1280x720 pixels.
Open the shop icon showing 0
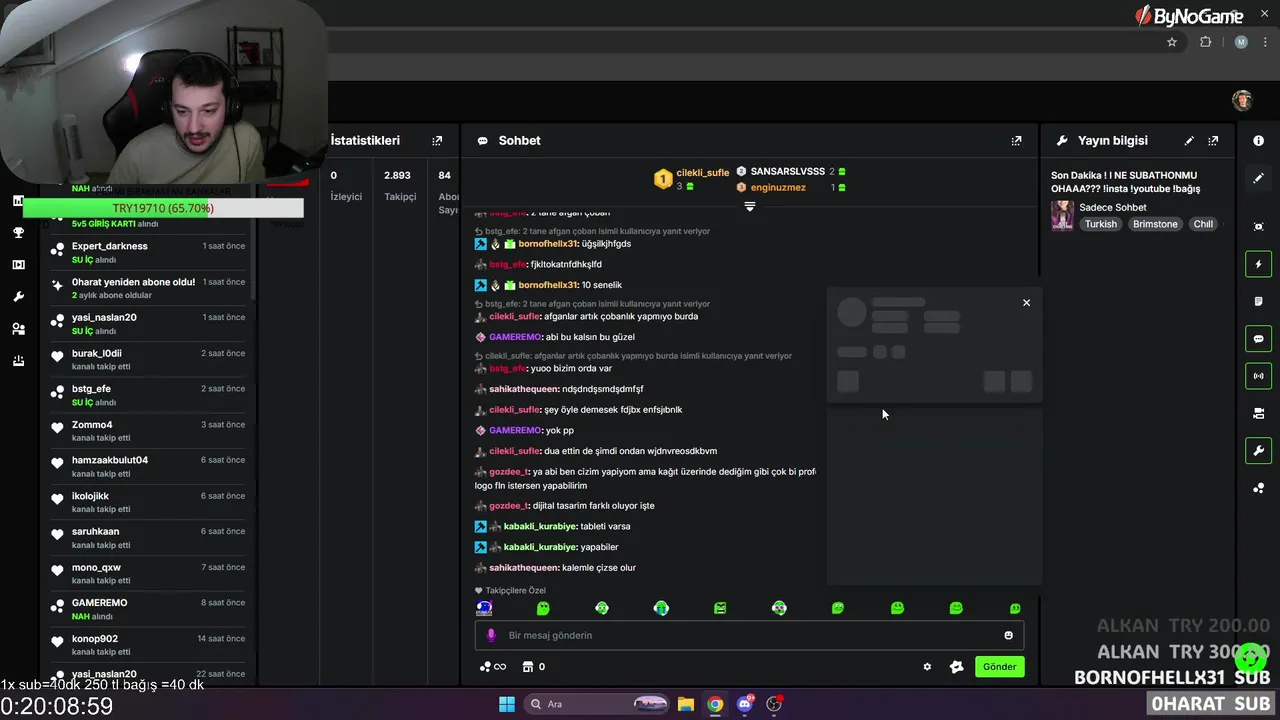(534, 667)
